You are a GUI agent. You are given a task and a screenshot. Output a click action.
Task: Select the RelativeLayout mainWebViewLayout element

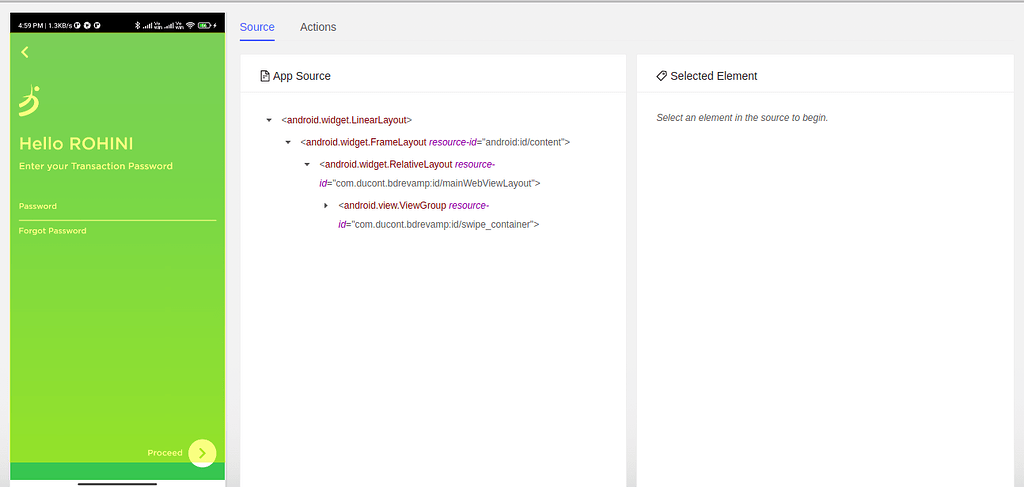click(385, 163)
